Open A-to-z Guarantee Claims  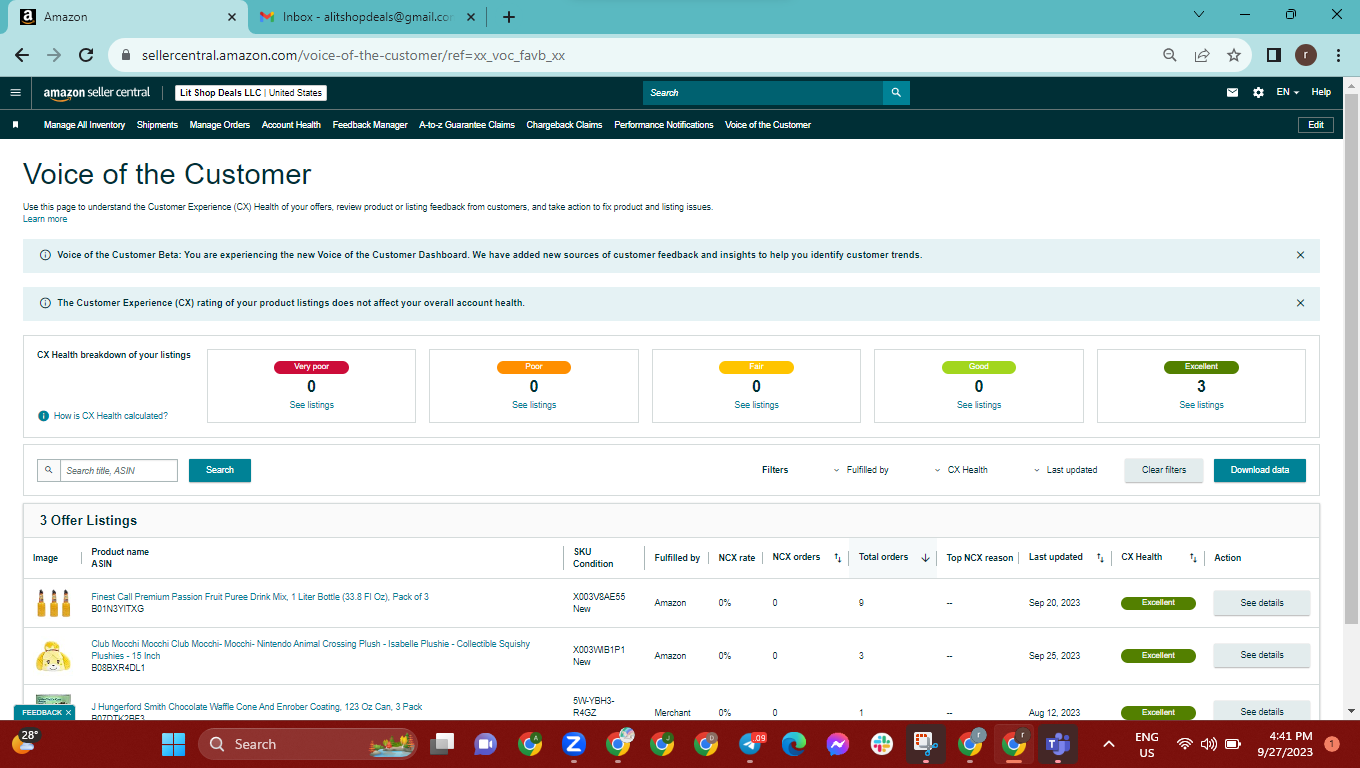[467, 125]
